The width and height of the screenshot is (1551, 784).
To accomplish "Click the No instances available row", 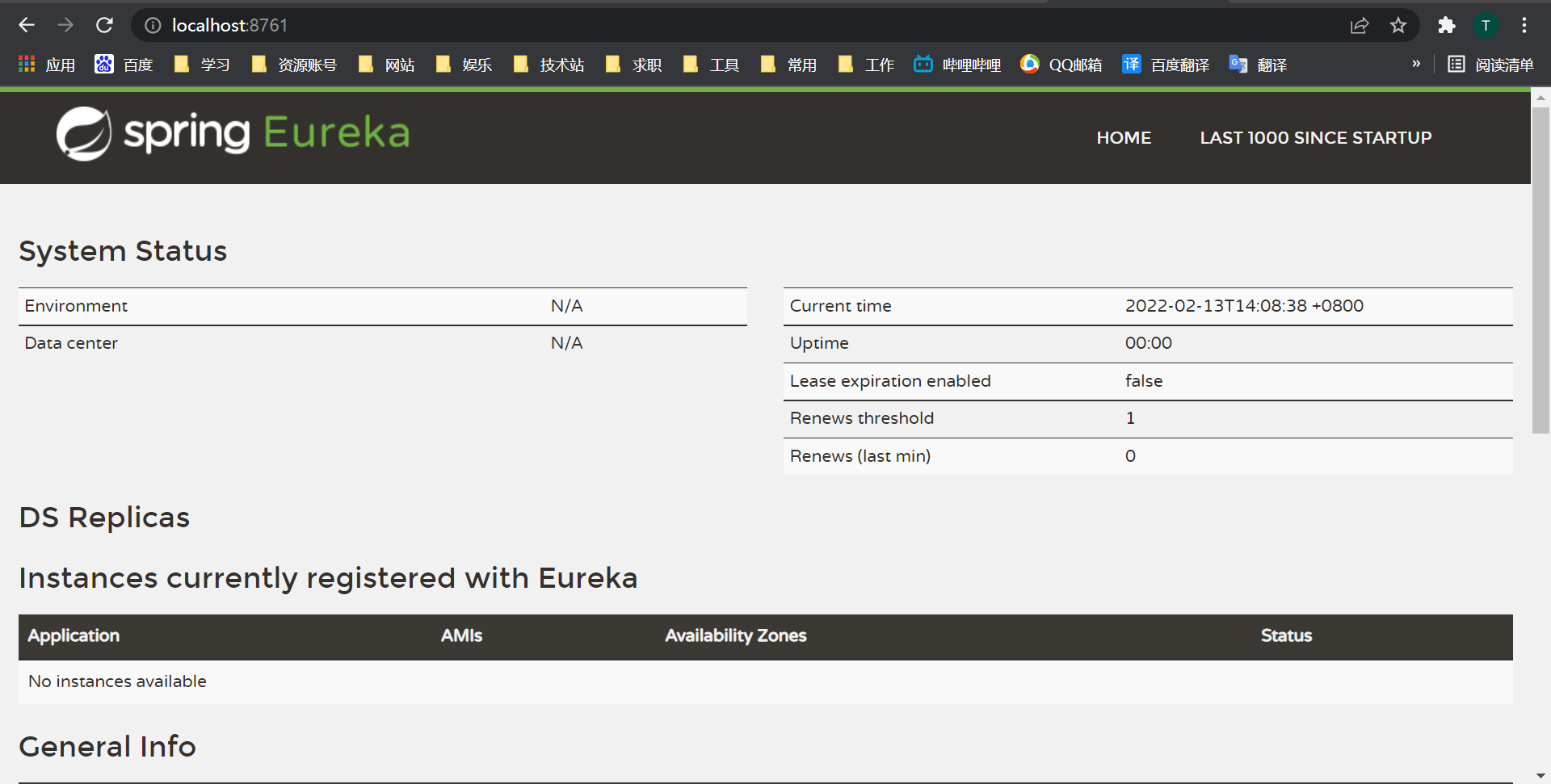I will (x=766, y=681).
